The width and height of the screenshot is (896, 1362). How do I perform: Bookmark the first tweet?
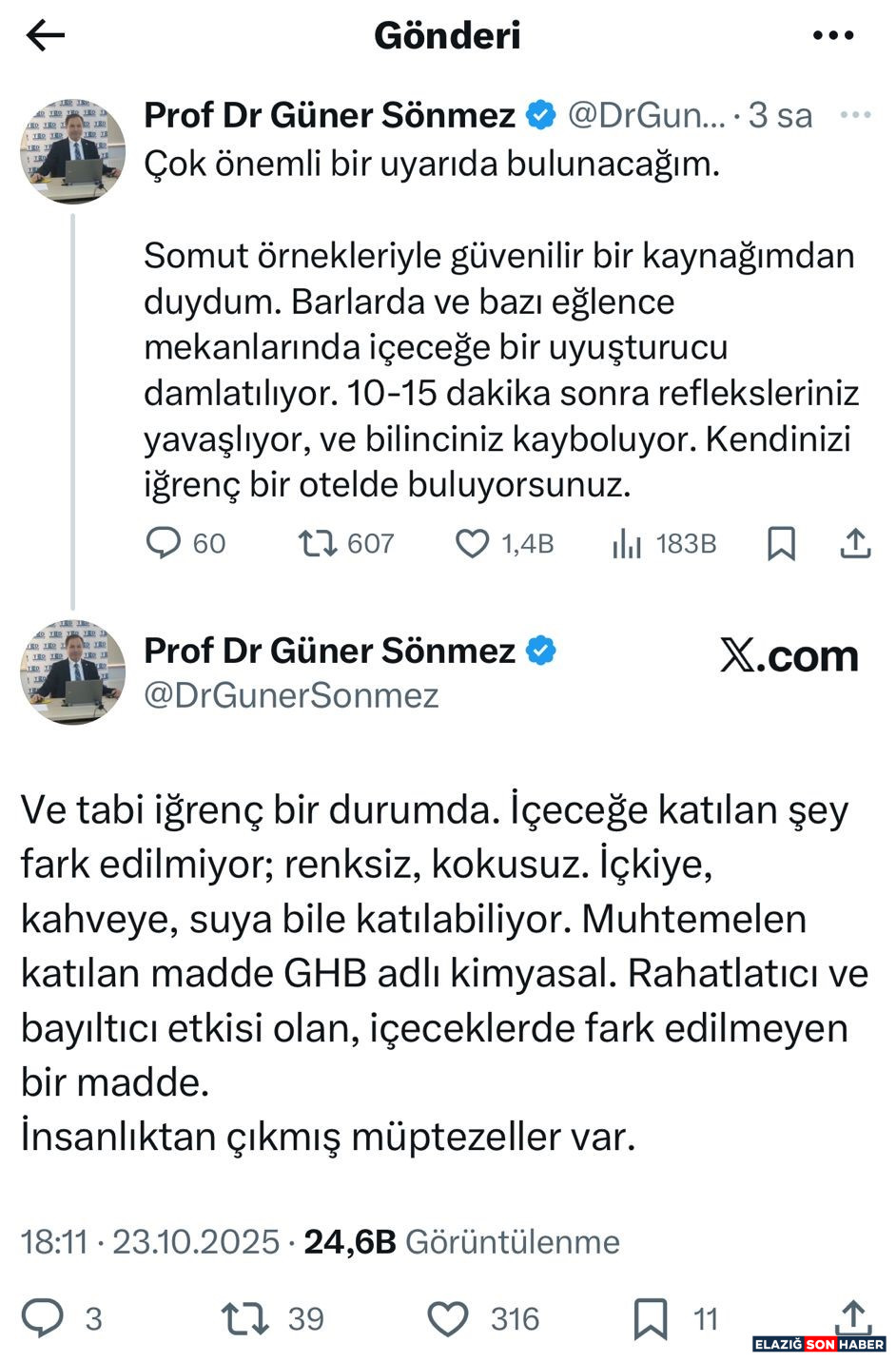(781, 543)
